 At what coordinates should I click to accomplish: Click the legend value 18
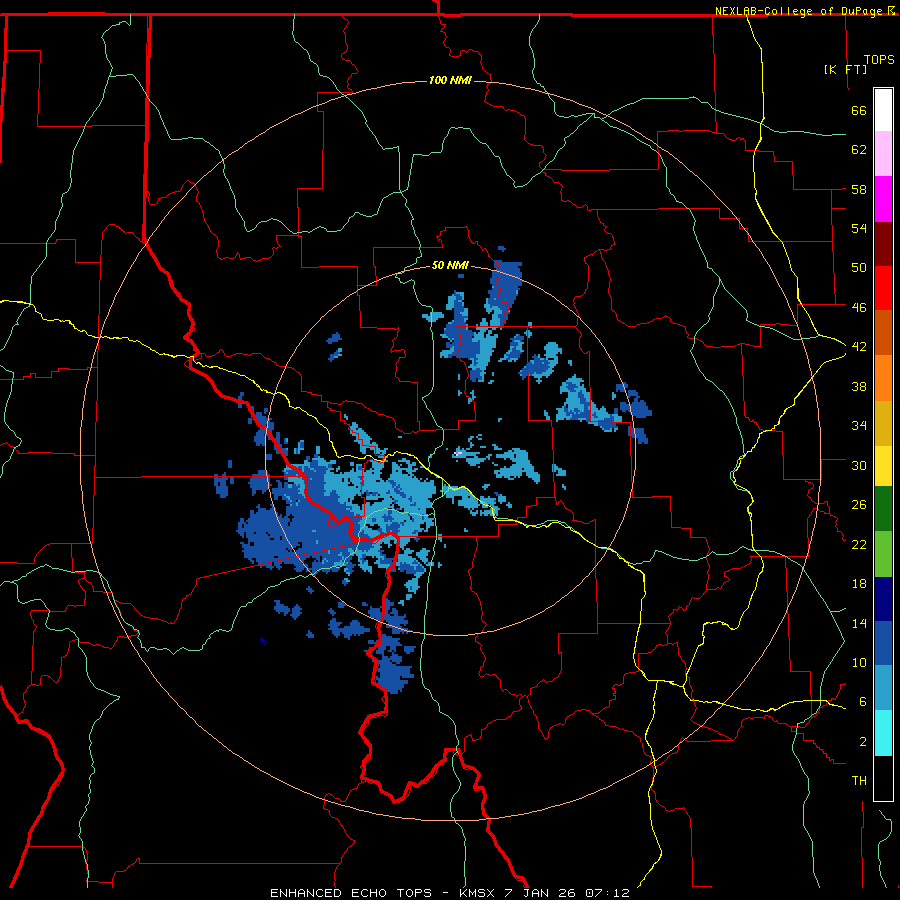tap(859, 584)
